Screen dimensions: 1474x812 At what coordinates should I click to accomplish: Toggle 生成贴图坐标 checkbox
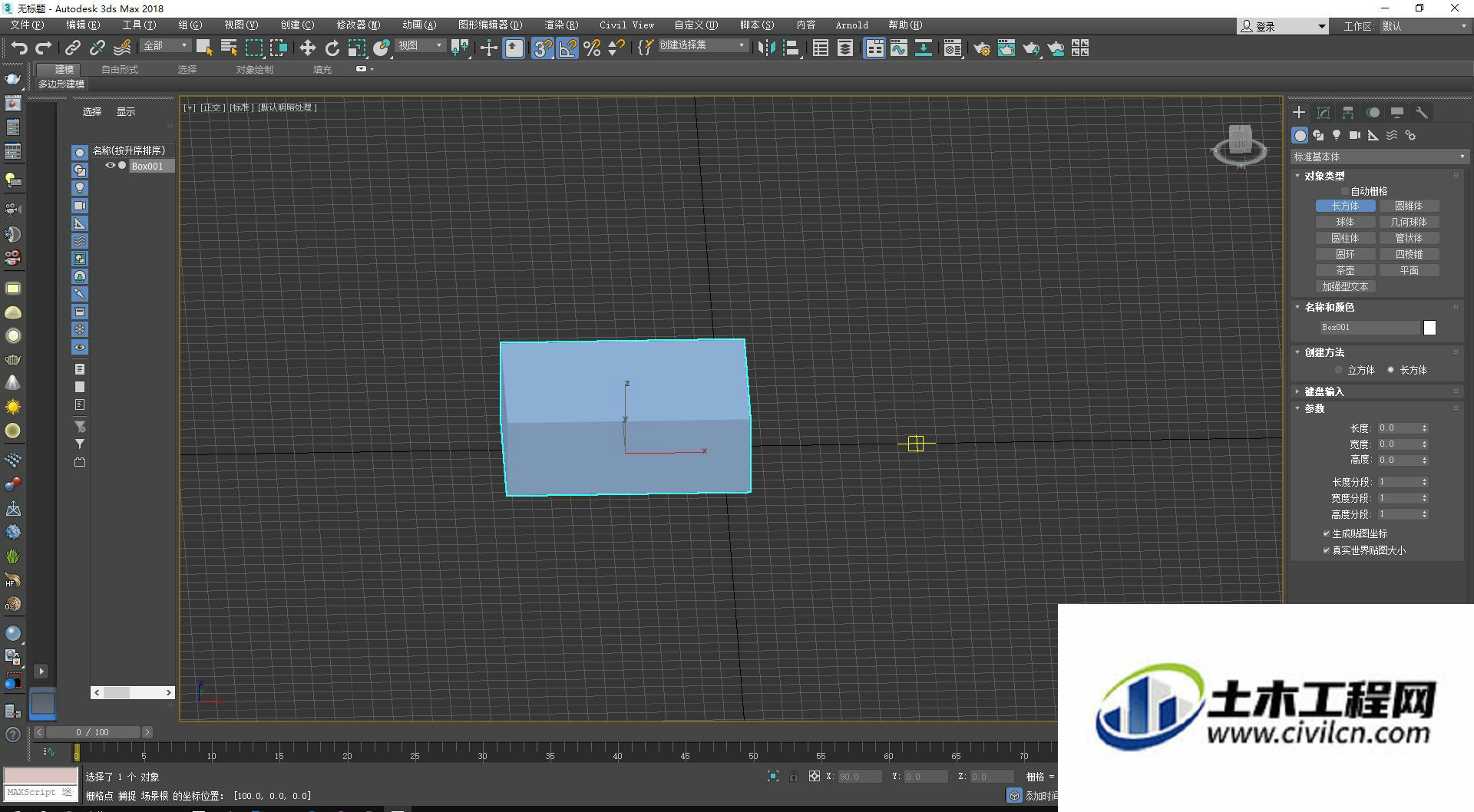(1327, 533)
